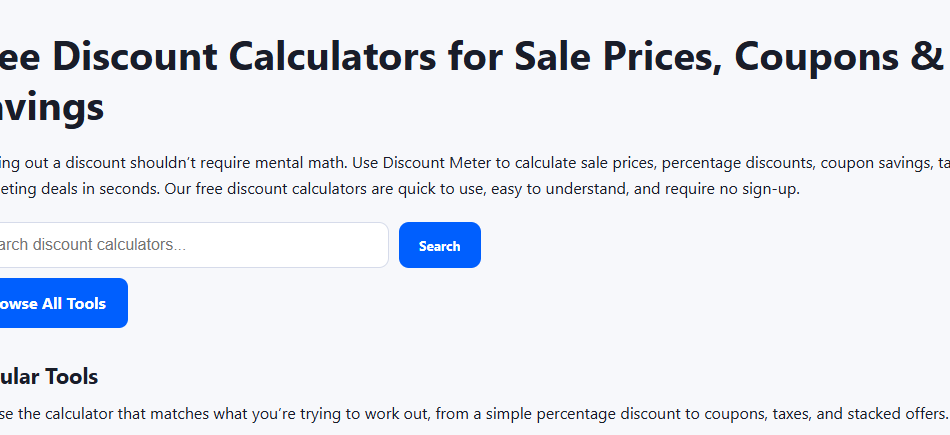This screenshot has width=950, height=435.
Task: Click the blue Search button
Action: click(439, 245)
